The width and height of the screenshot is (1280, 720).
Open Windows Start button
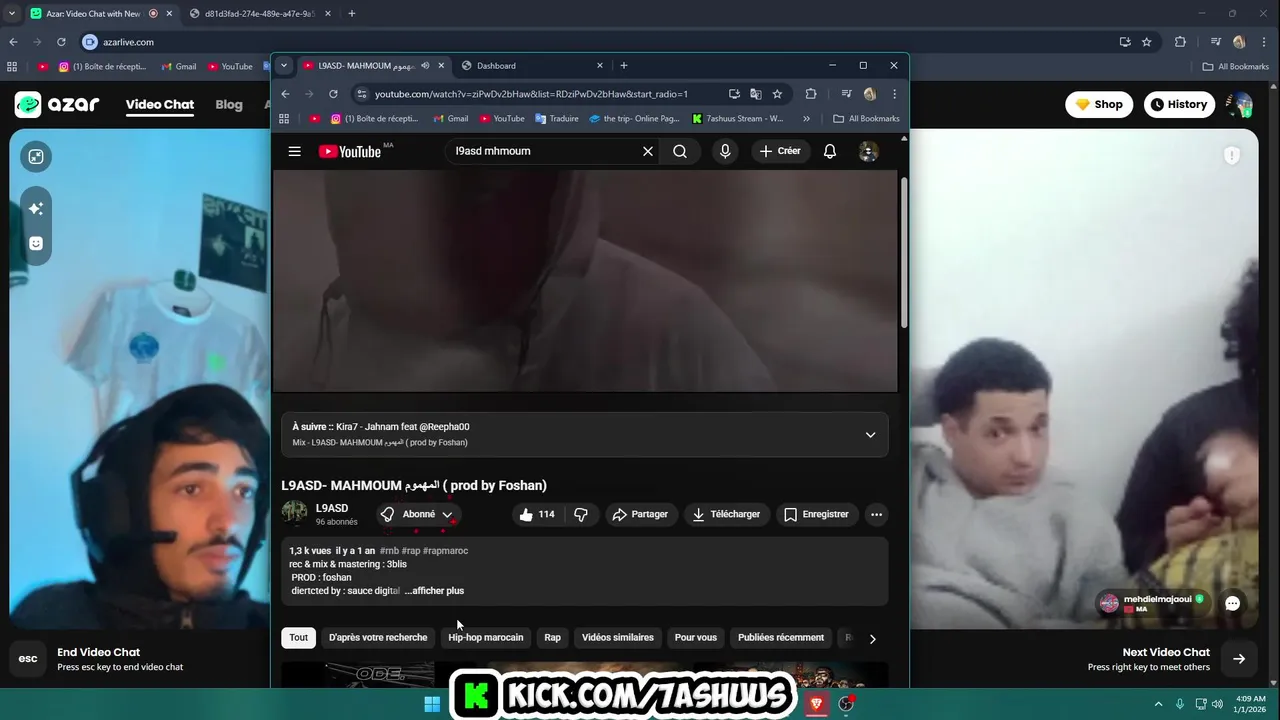[x=432, y=704]
